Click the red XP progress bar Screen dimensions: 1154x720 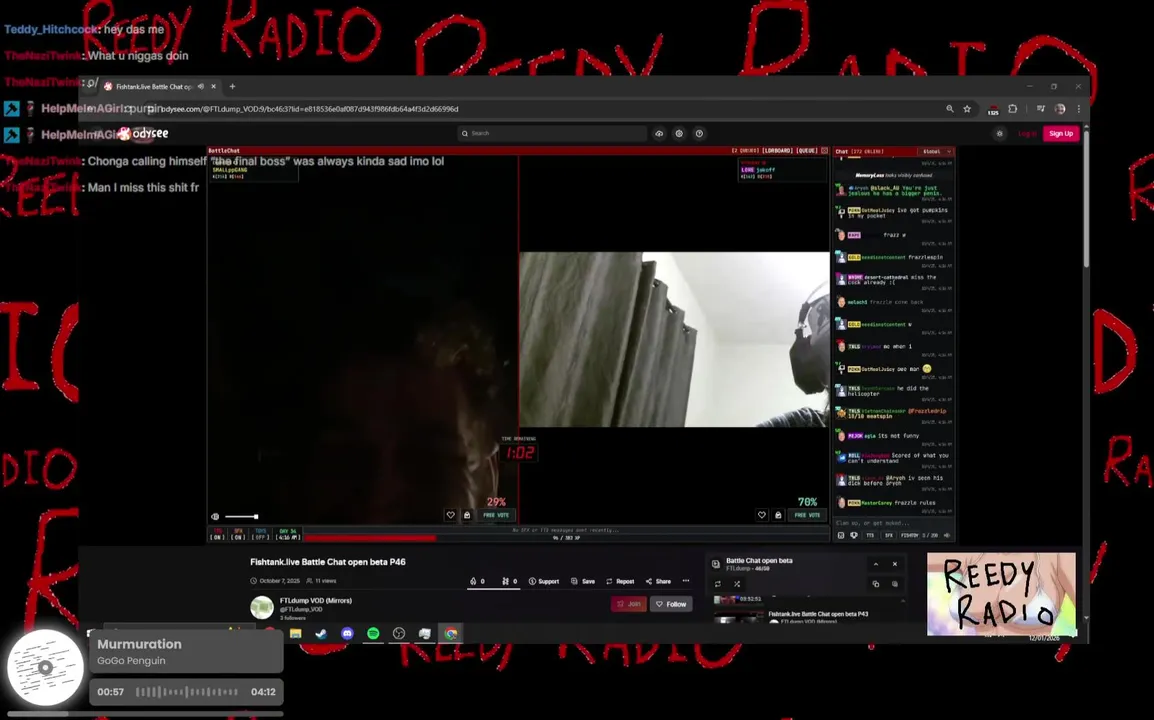370,538
